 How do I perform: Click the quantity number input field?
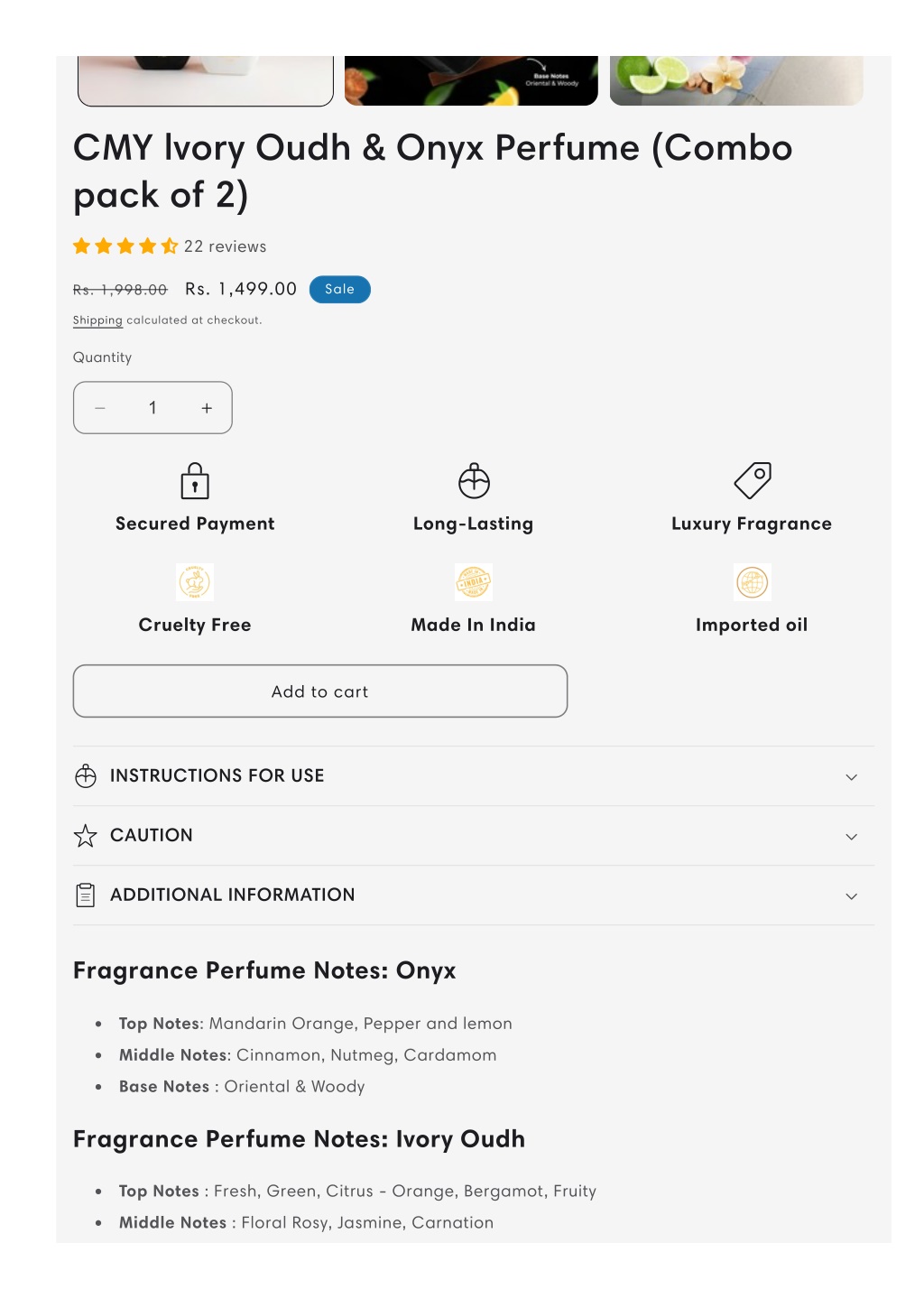(x=153, y=408)
